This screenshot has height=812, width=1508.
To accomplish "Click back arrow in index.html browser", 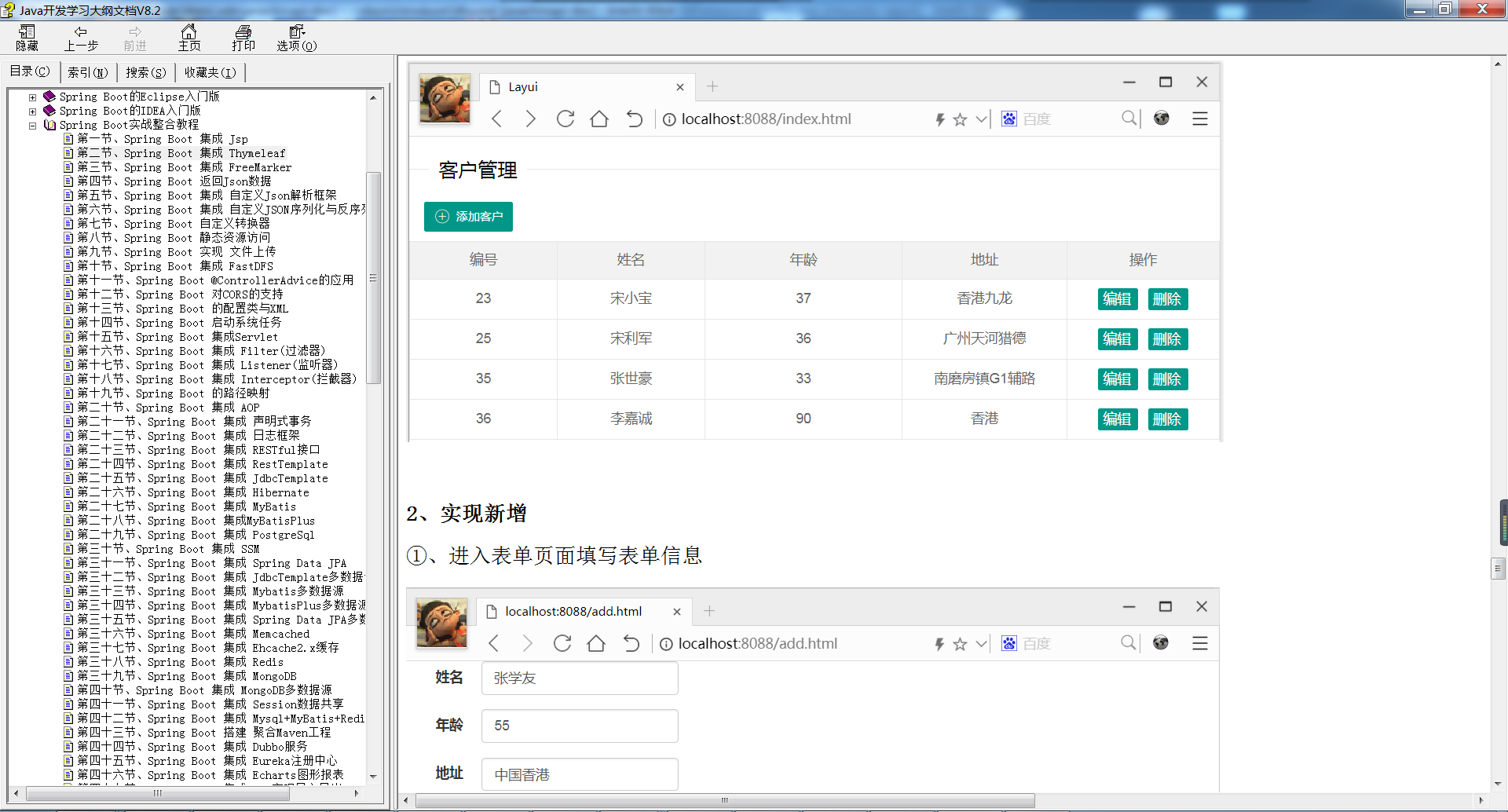I will click(x=496, y=119).
